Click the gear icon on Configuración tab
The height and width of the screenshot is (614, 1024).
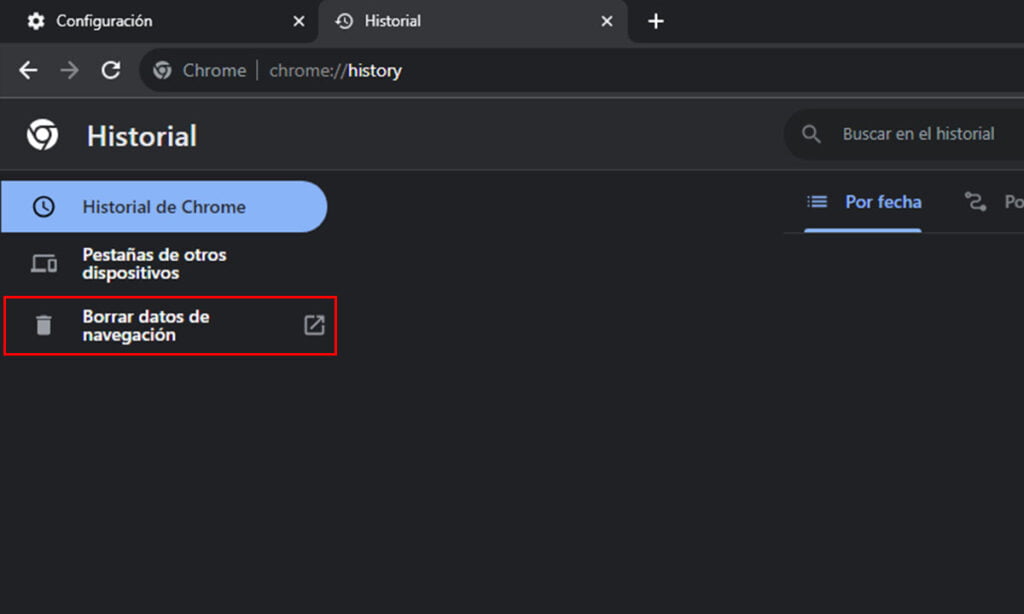(x=36, y=21)
